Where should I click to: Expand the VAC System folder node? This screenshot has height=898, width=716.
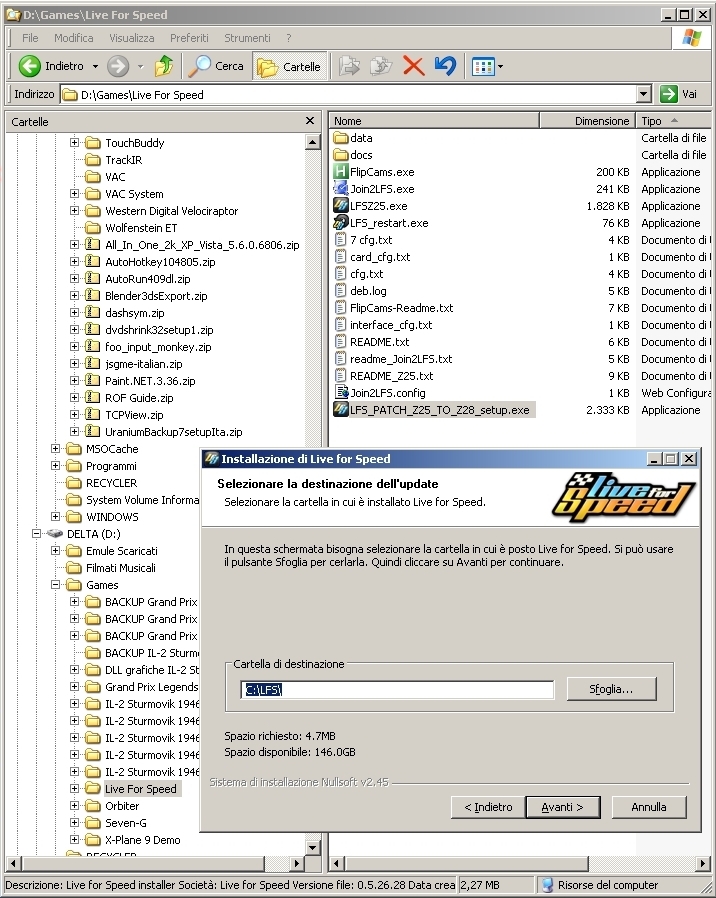point(74,194)
